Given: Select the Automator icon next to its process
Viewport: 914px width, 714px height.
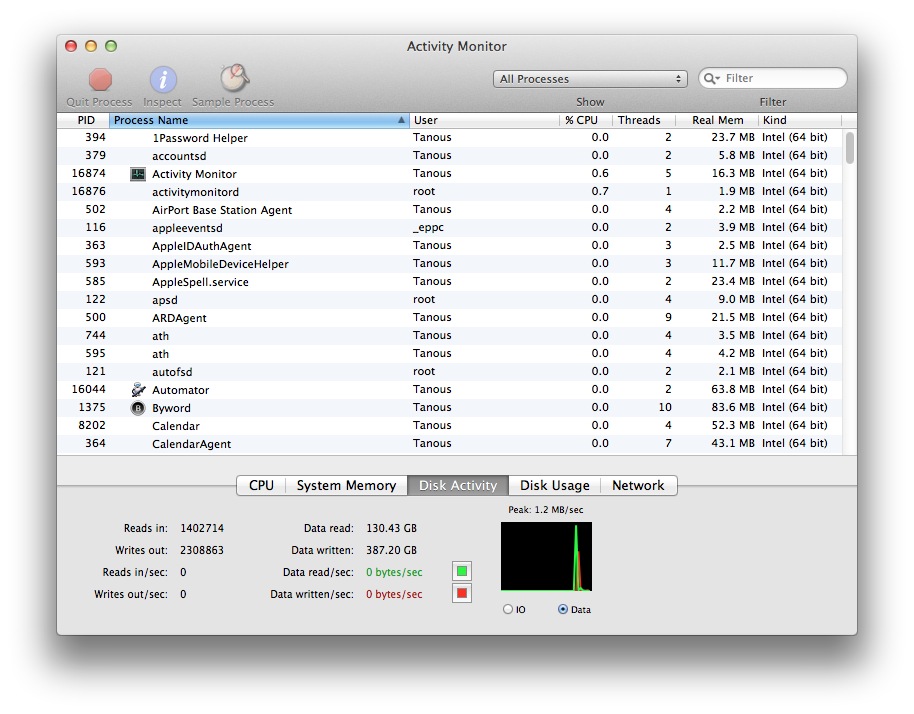Looking at the screenshot, I should pyautogui.click(x=138, y=389).
